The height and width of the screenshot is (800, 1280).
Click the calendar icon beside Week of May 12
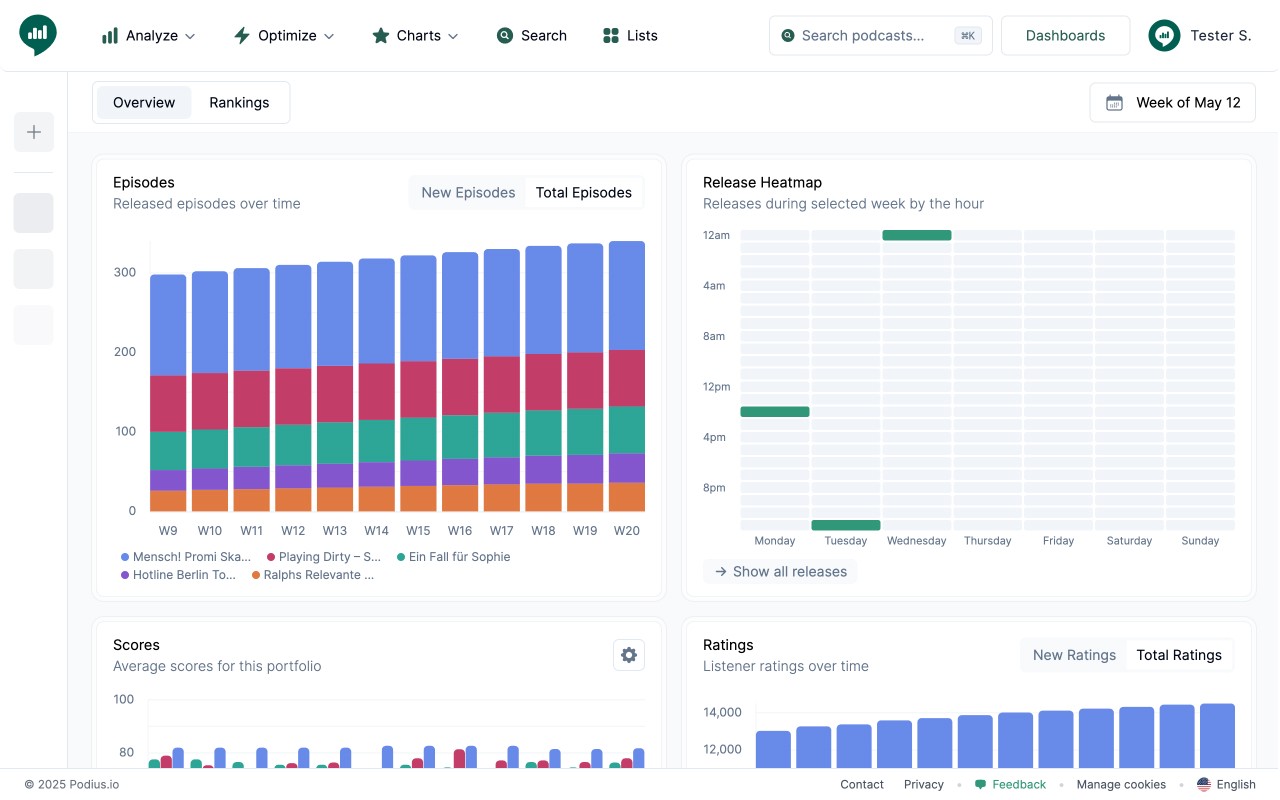coord(1114,103)
